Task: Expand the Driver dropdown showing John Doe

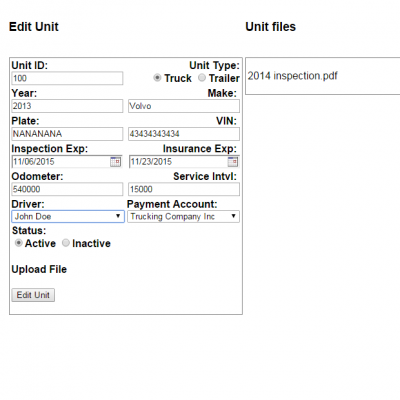Action: tap(68, 216)
